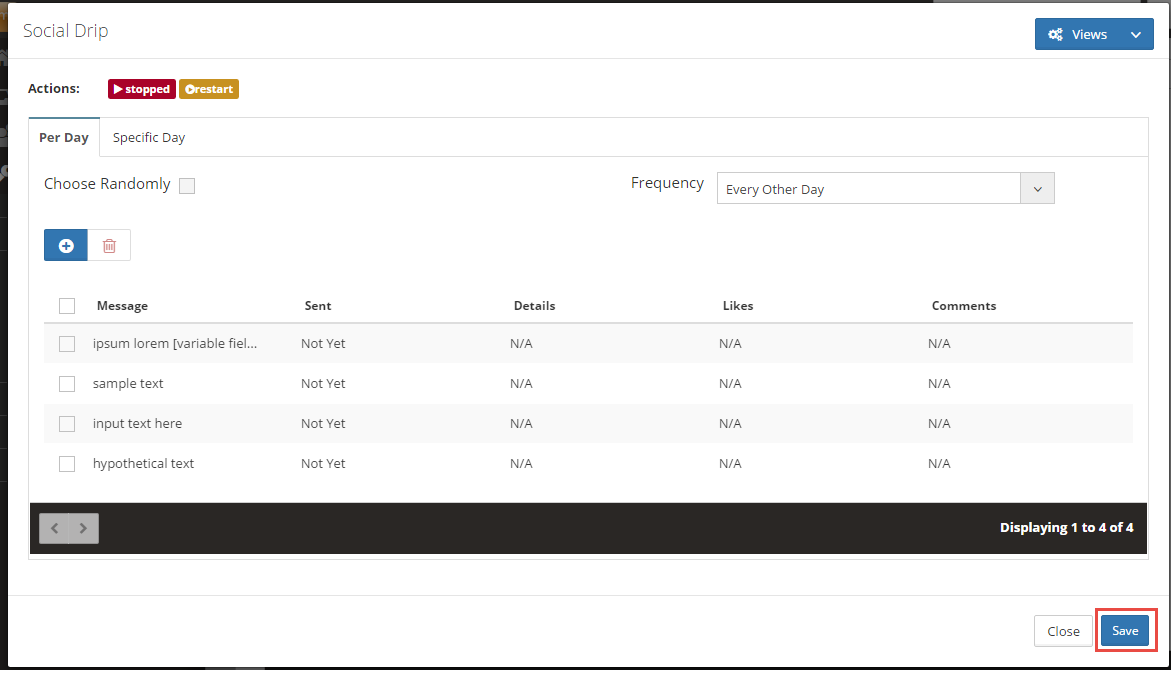This screenshot has width=1171, height=675.
Task: Toggle select-all checkbox in table header
Action: [x=67, y=306]
